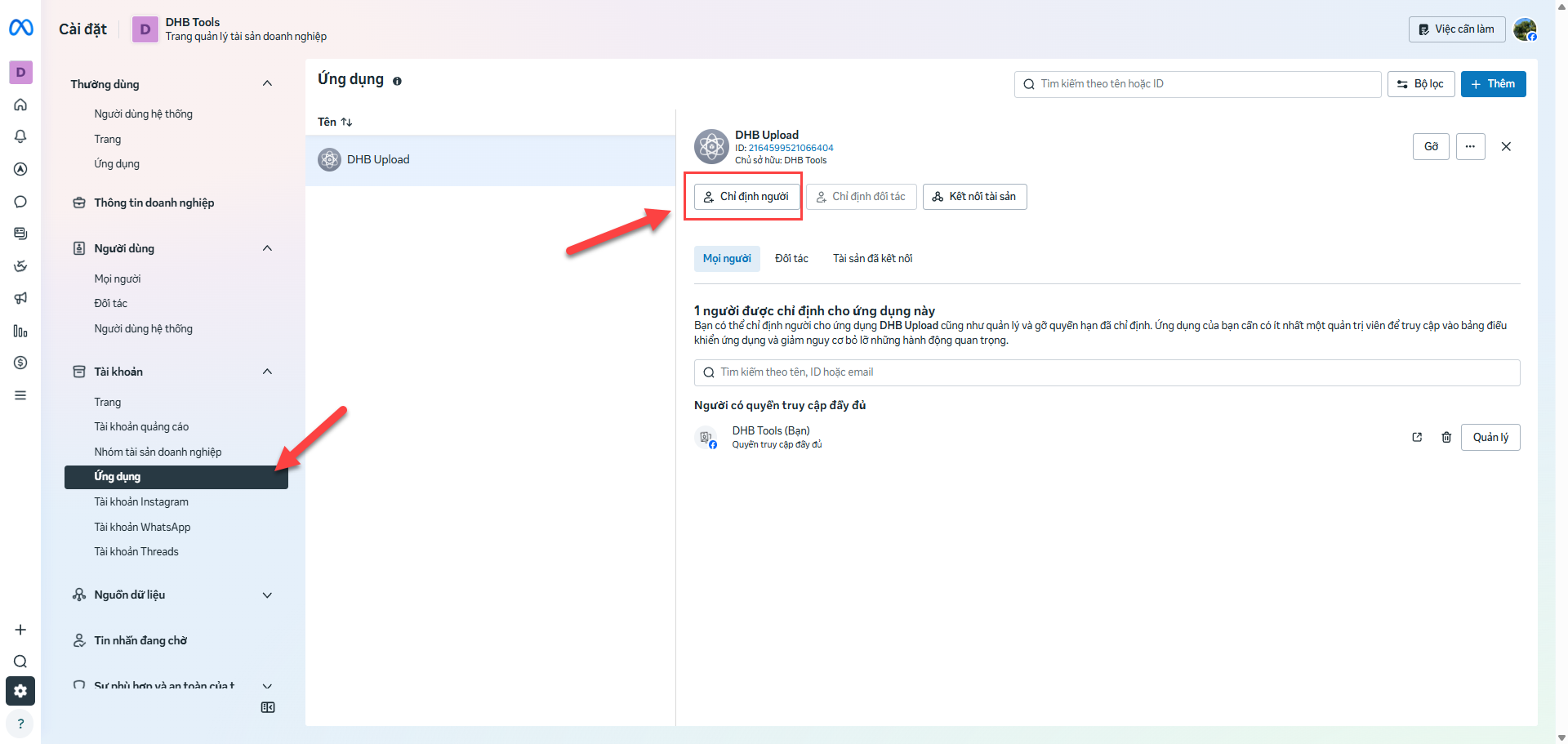Click the notifications bell icon in sidebar
The height and width of the screenshot is (744, 1568).
pyautogui.click(x=20, y=136)
